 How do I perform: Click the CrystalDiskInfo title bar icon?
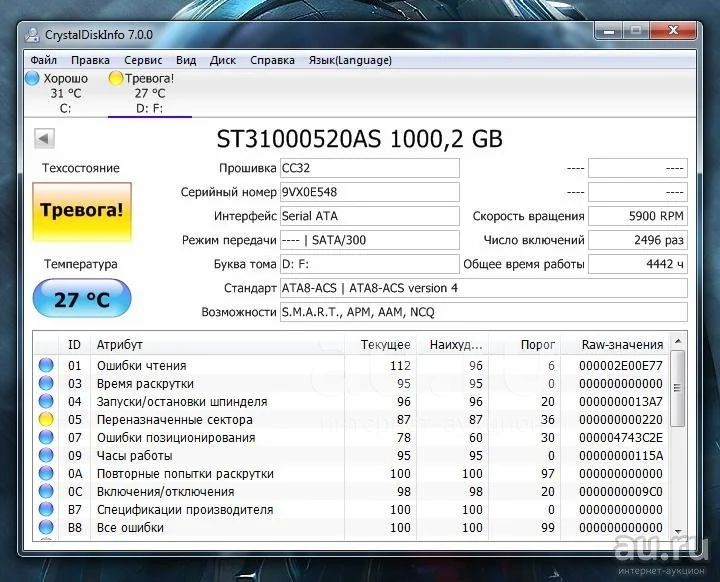33,35
